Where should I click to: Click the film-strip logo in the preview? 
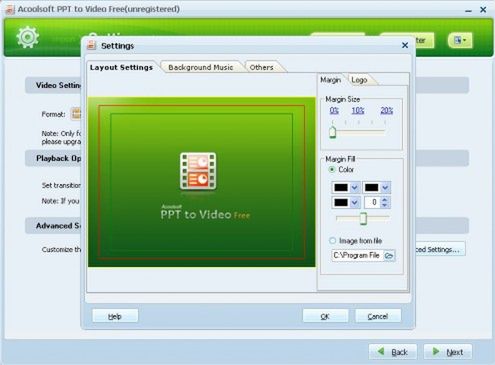(x=198, y=171)
